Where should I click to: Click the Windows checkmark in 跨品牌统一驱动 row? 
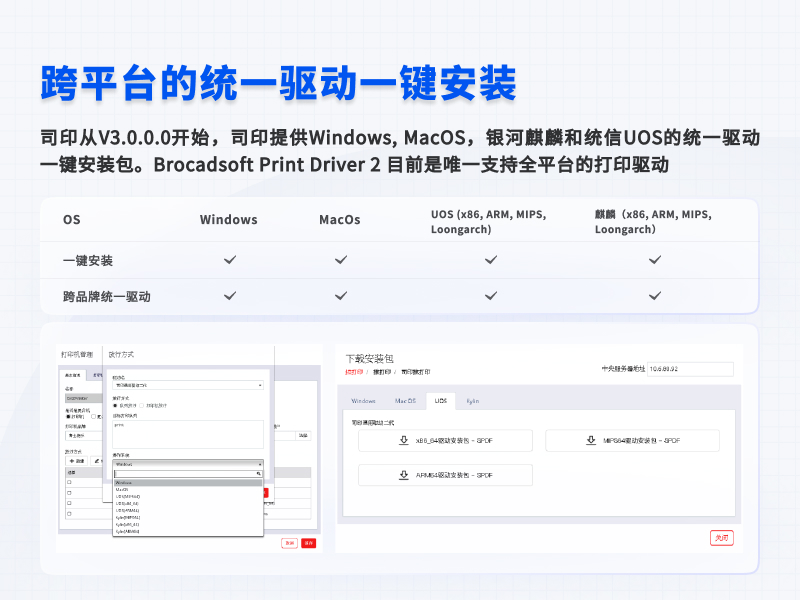tap(230, 295)
